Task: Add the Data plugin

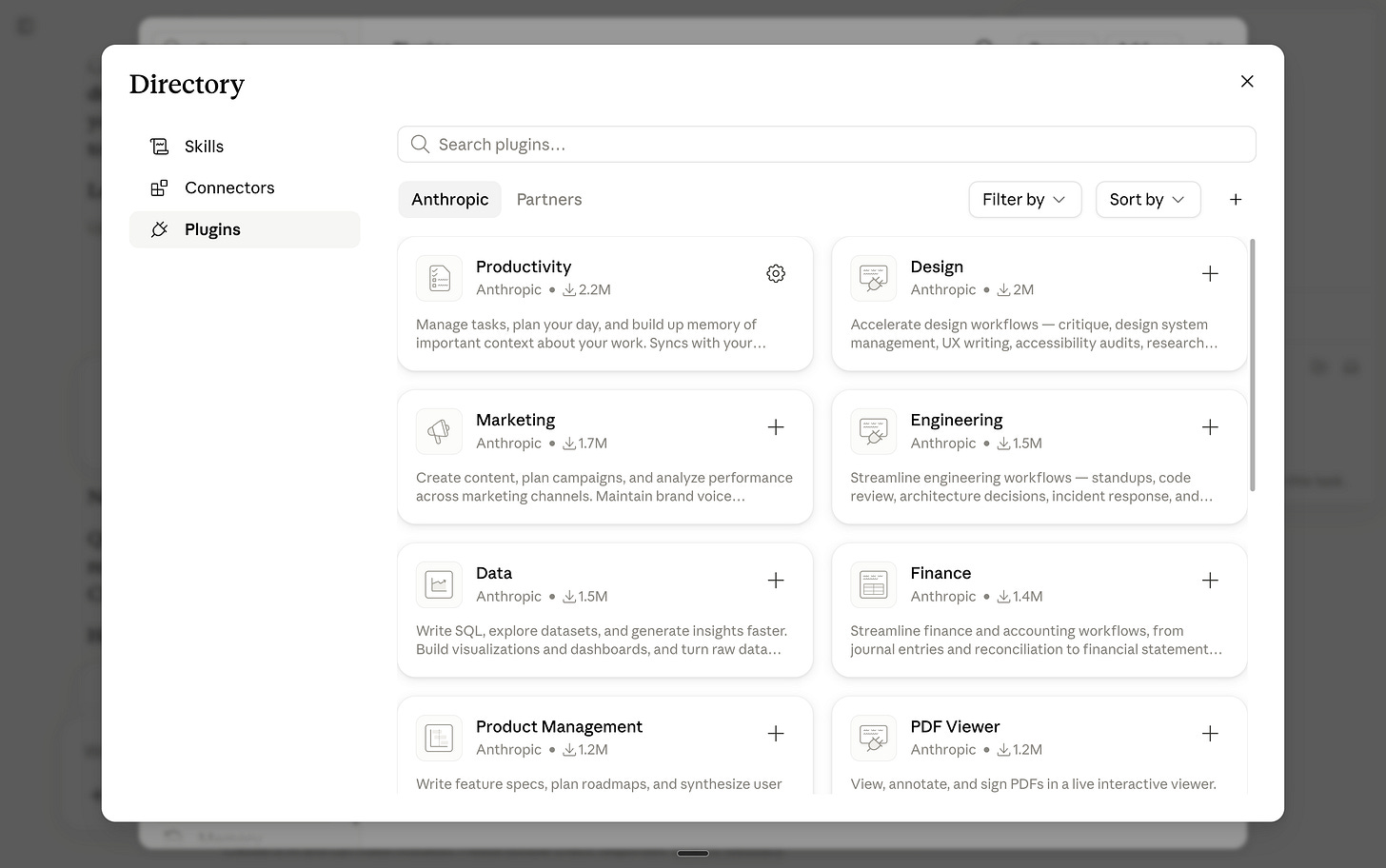Action: tap(776, 581)
